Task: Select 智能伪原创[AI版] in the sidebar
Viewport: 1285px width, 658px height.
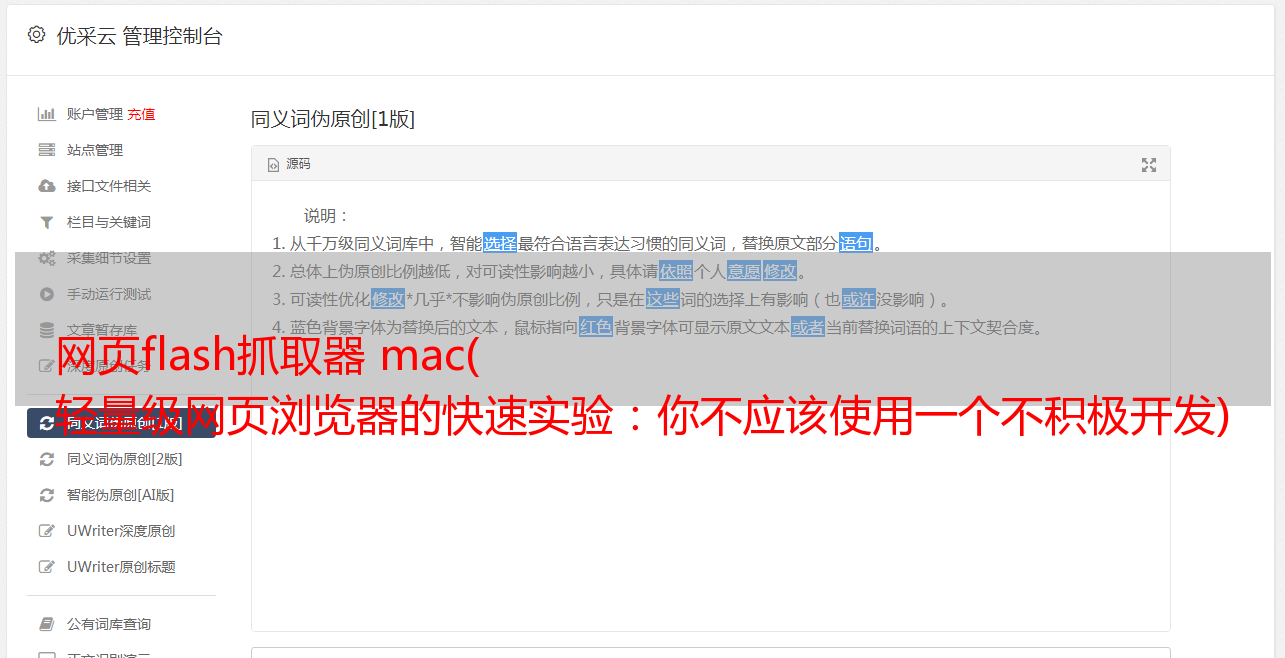Action: [121, 495]
